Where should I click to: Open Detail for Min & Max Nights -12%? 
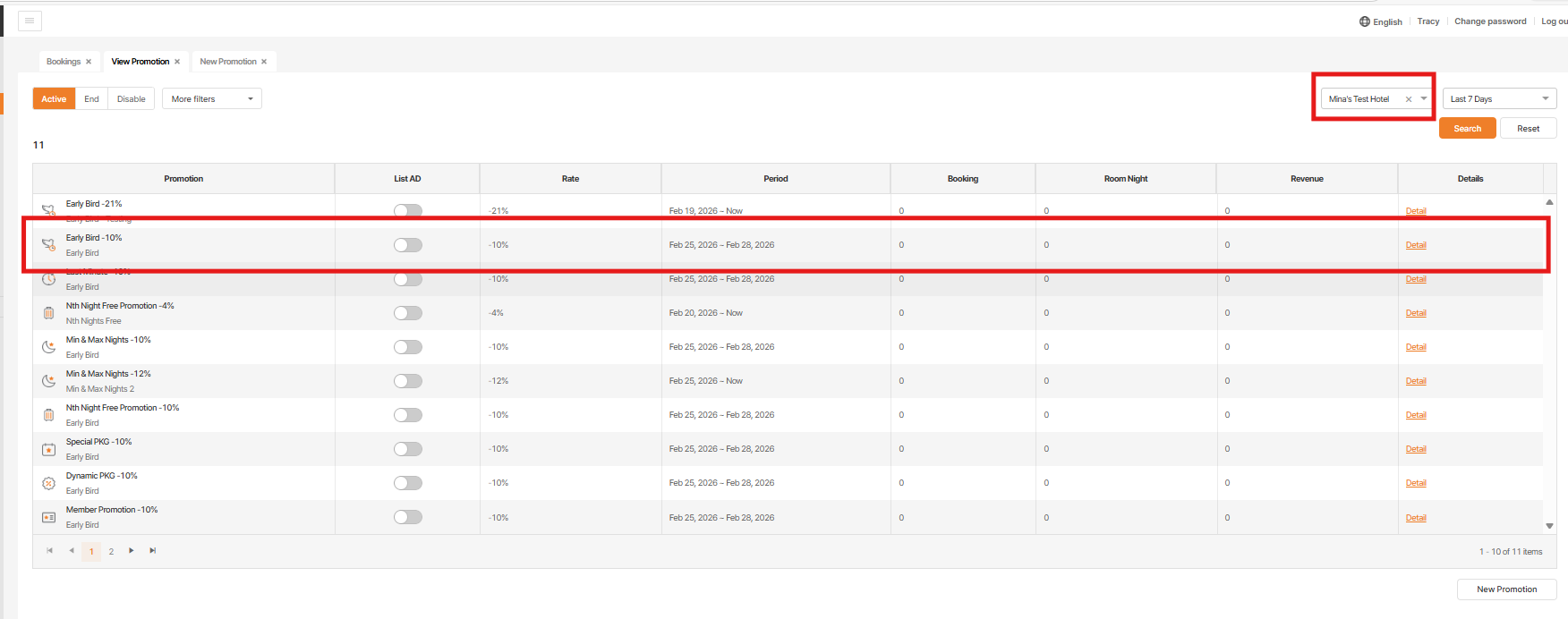pyautogui.click(x=1416, y=381)
